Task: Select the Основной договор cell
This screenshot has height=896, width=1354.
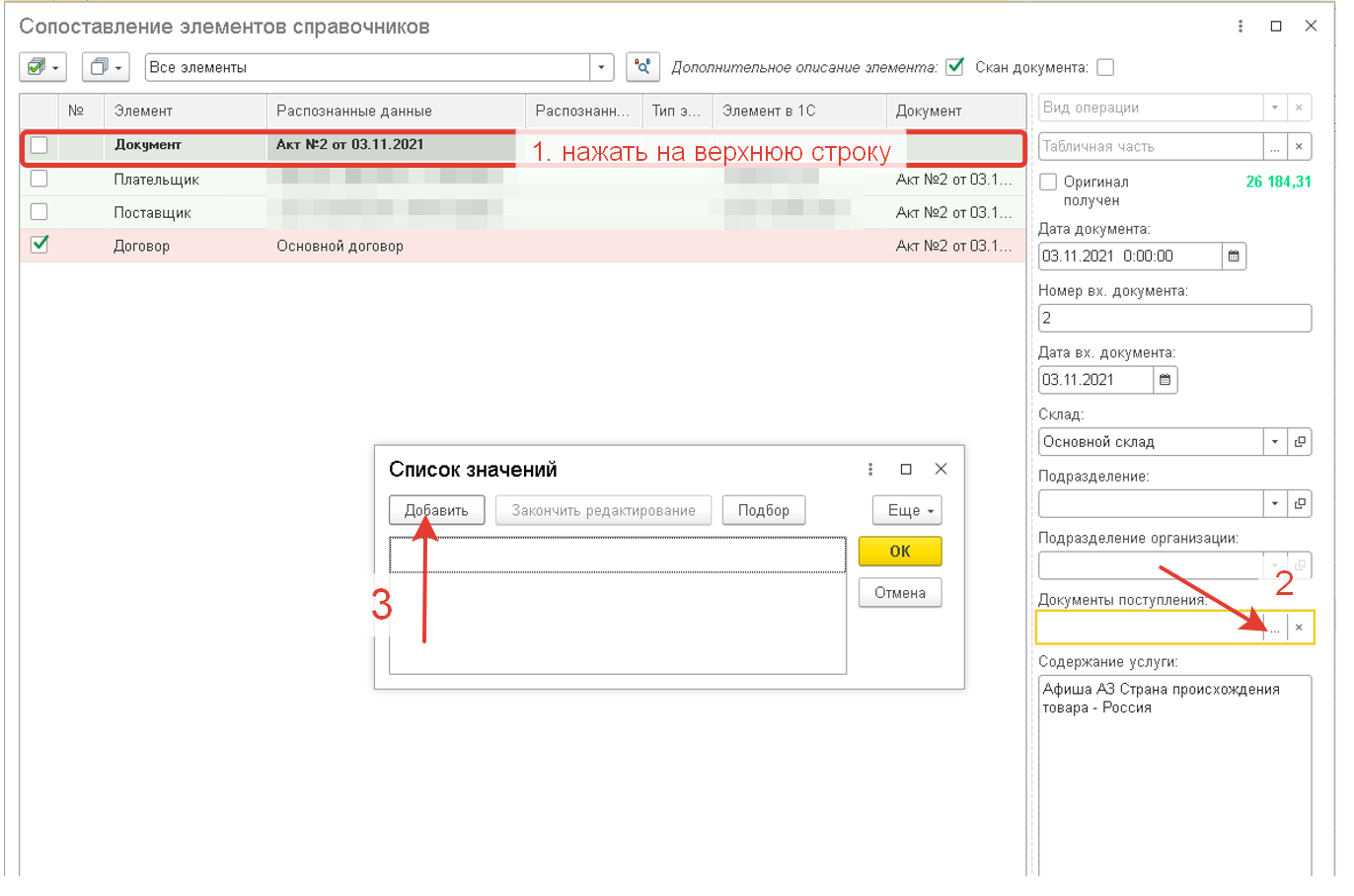Action: tap(396, 246)
